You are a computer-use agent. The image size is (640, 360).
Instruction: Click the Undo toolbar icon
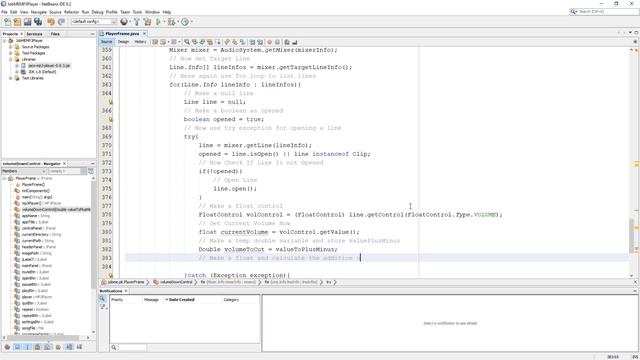click(x=51, y=22)
